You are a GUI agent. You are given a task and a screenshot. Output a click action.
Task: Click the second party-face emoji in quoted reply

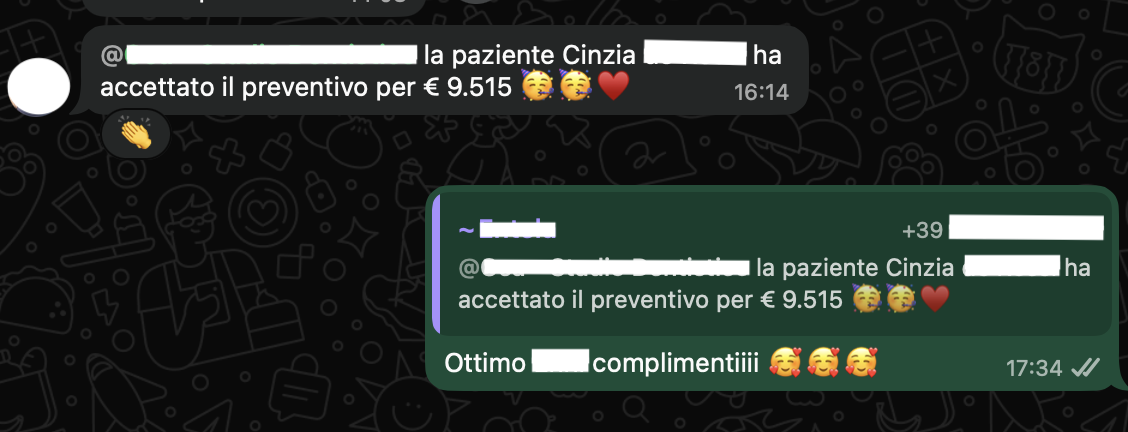900,299
